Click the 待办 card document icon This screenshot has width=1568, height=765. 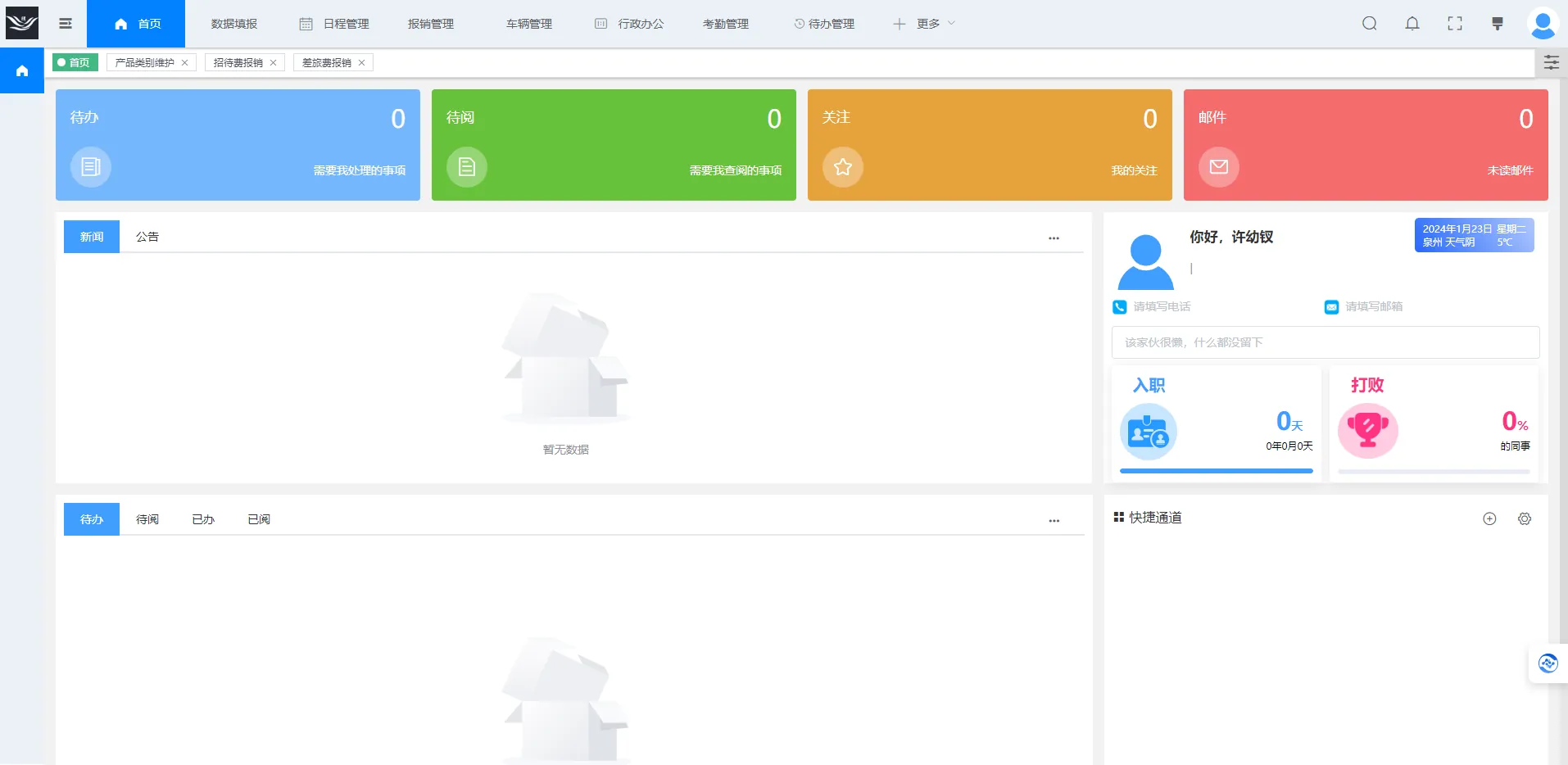point(91,167)
